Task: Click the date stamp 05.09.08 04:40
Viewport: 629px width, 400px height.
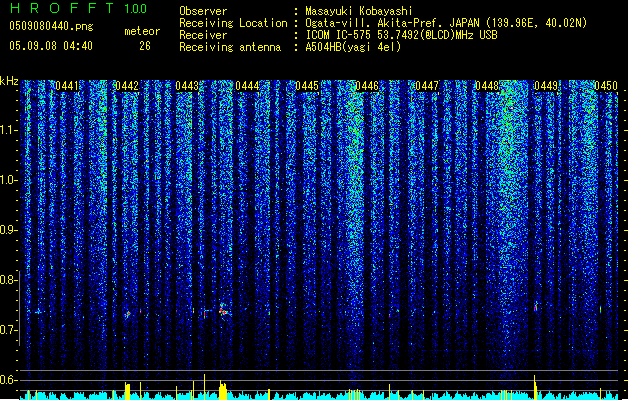Action: [x=51, y=46]
